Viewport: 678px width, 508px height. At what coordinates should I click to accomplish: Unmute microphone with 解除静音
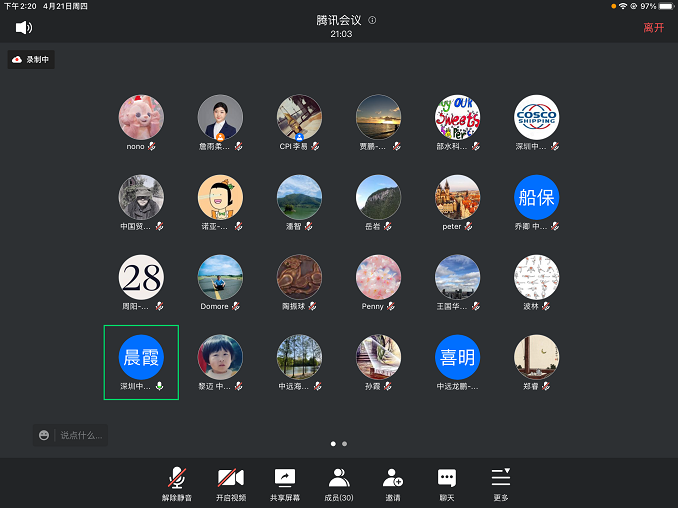177,484
